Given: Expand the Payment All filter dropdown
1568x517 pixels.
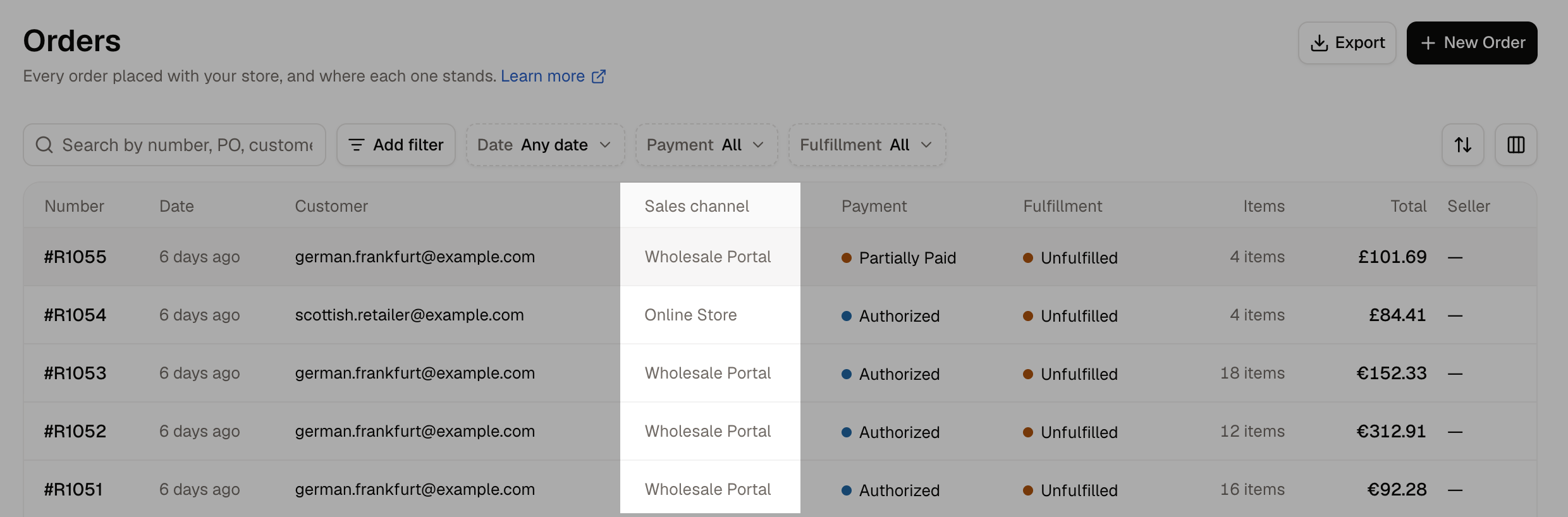Looking at the screenshot, I should tap(706, 145).
